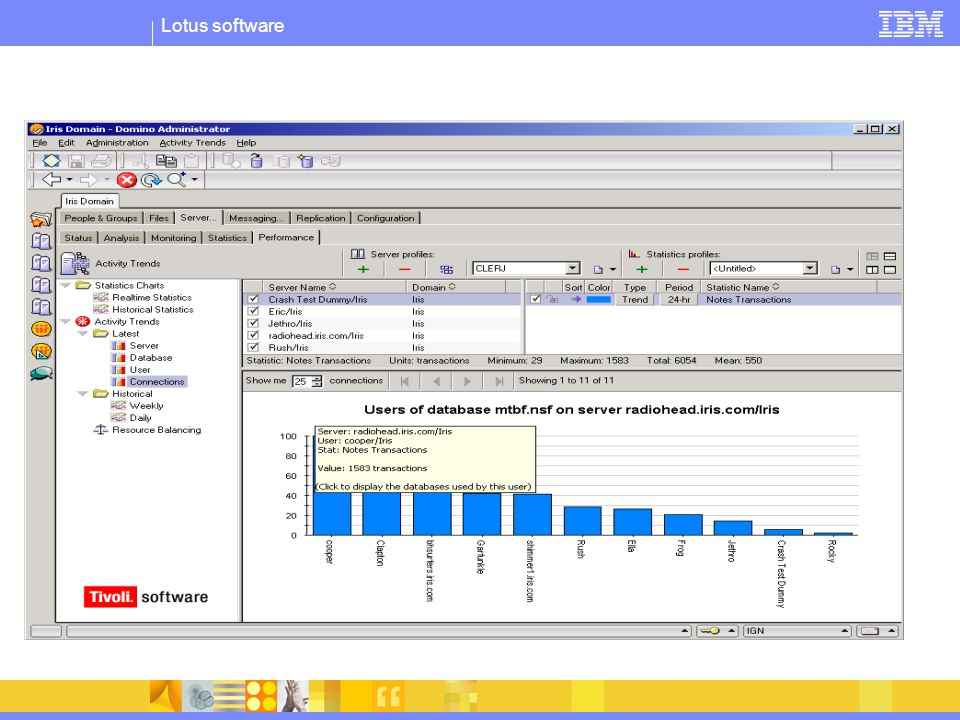This screenshot has height=720, width=960.
Task: Switch to the People & Groups tab
Action: [x=100, y=218]
